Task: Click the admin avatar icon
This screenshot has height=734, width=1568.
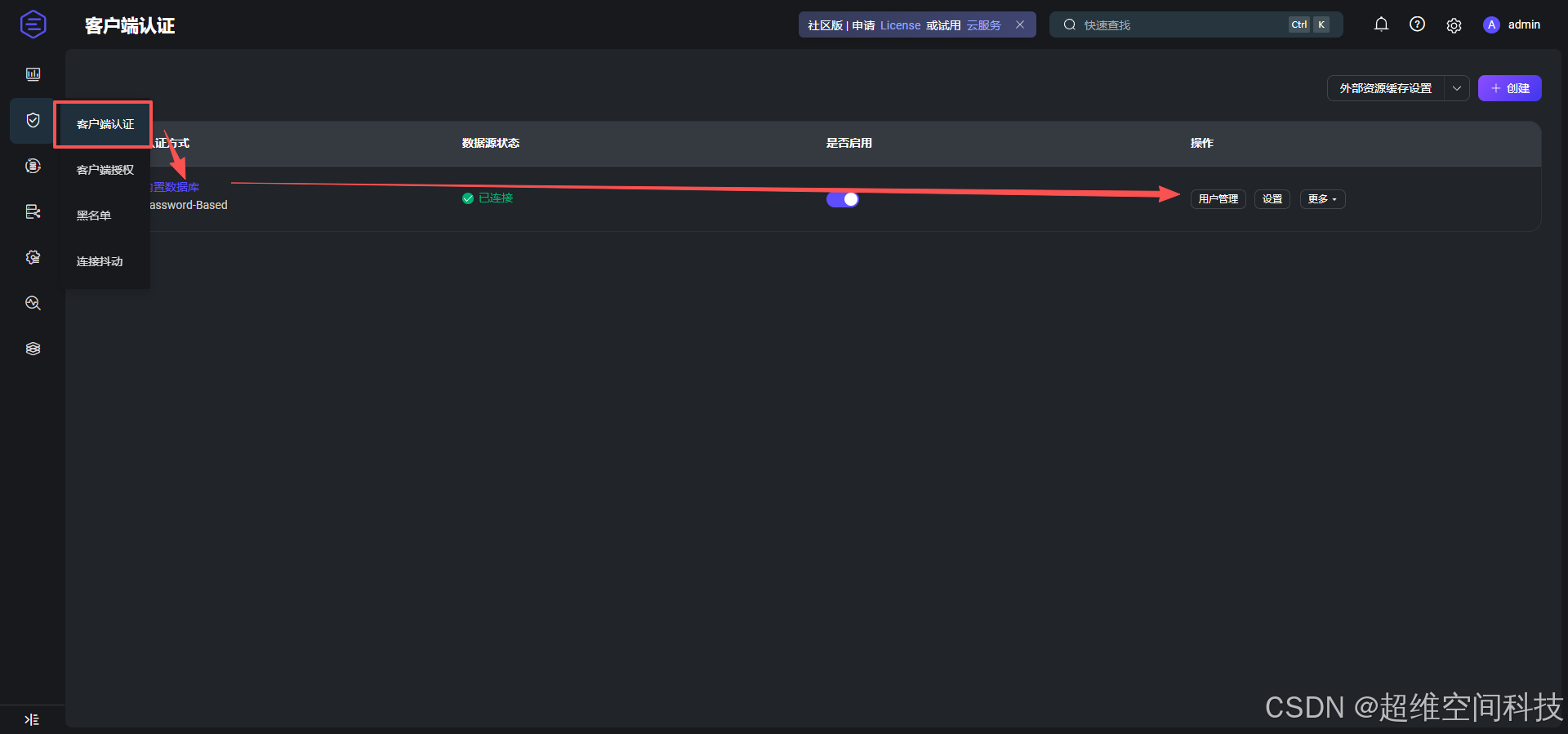Action: point(1491,24)
